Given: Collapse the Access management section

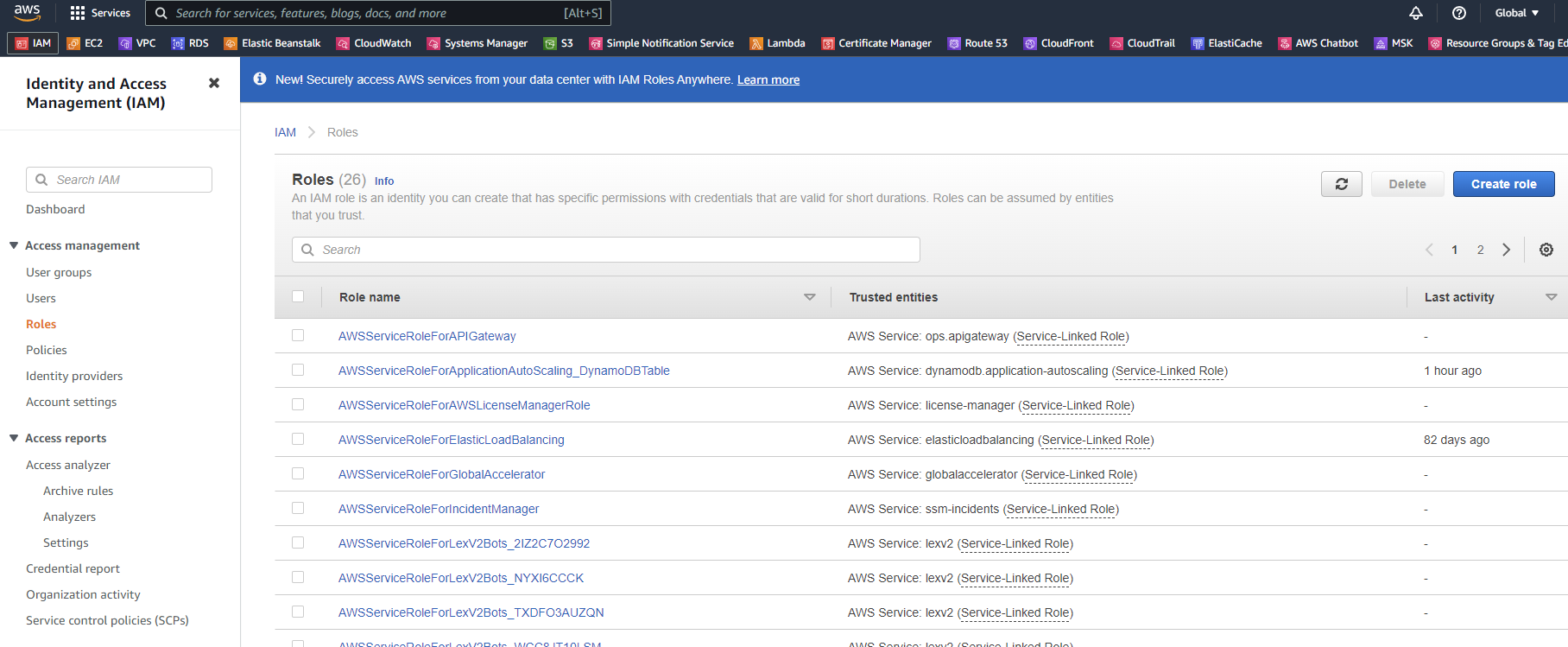Looking at the screenshot, I should (14, 245).
